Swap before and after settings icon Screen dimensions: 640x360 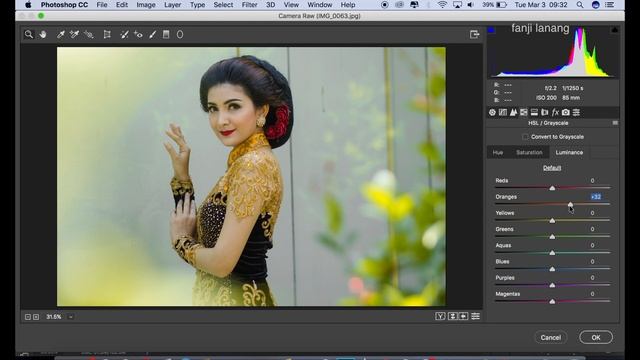[453, 316]
